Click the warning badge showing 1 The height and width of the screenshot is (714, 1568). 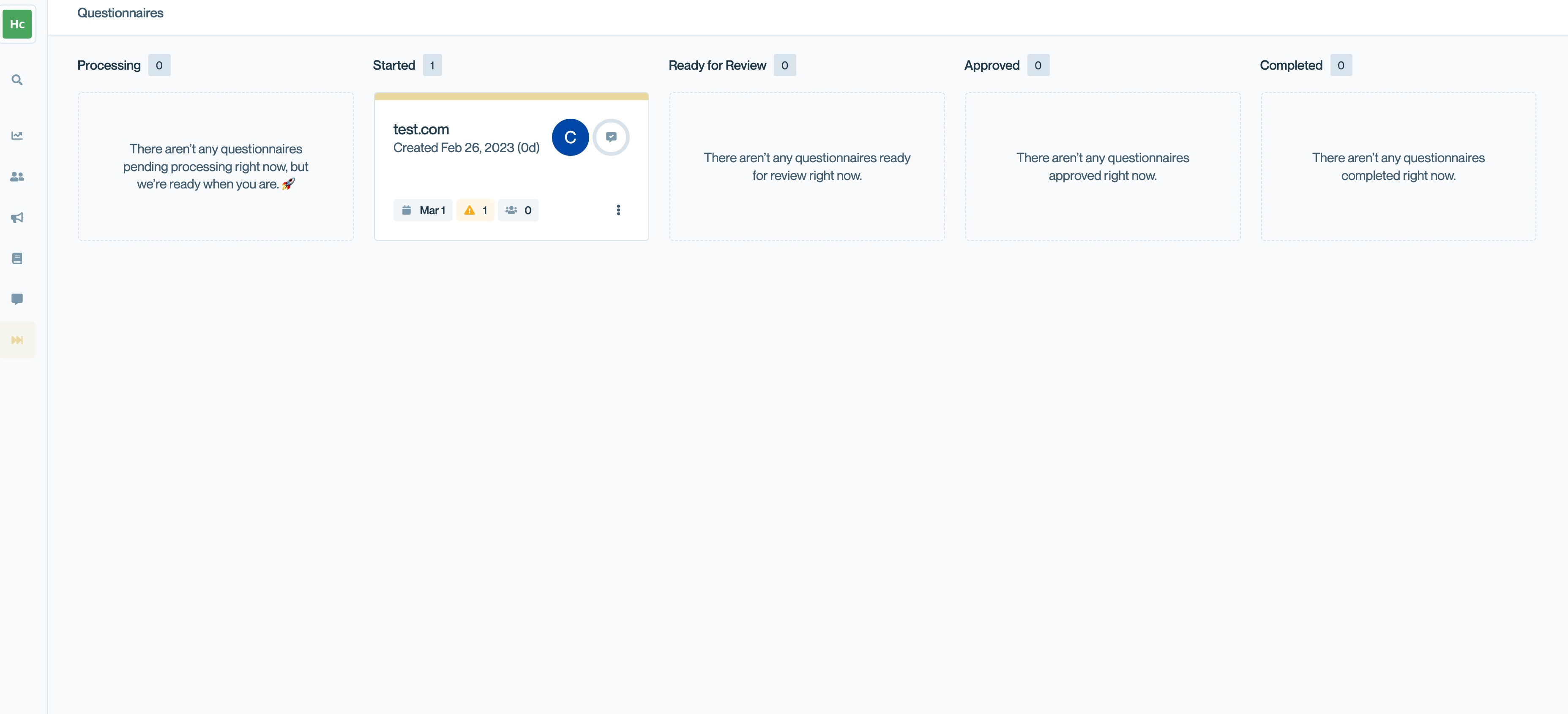[x=475, y=210]
